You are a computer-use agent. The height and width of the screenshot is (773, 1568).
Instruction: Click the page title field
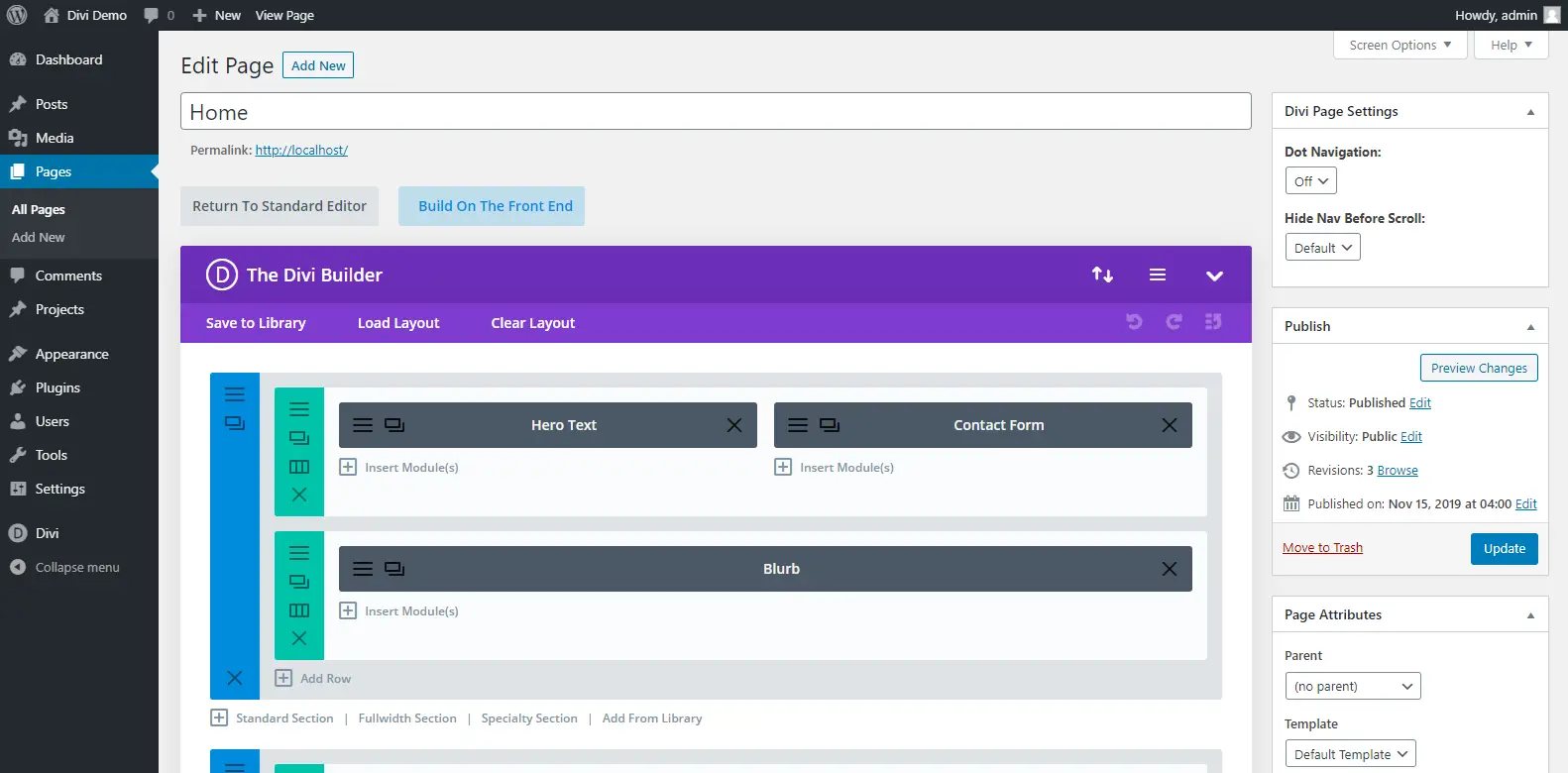click(x=716, y=112)
